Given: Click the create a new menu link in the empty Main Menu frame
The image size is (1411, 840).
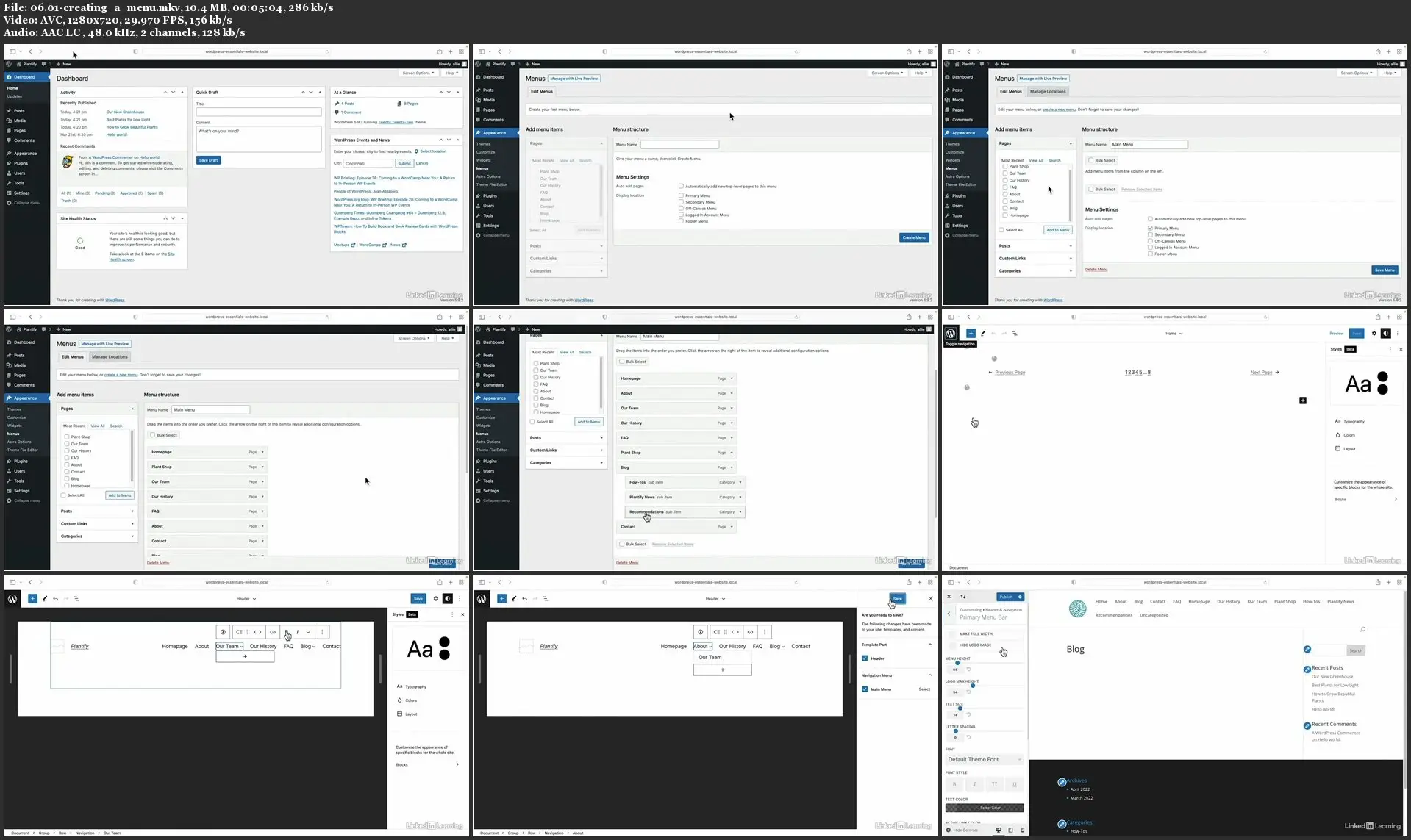Looking at the screenshot, I should 1059,110.
